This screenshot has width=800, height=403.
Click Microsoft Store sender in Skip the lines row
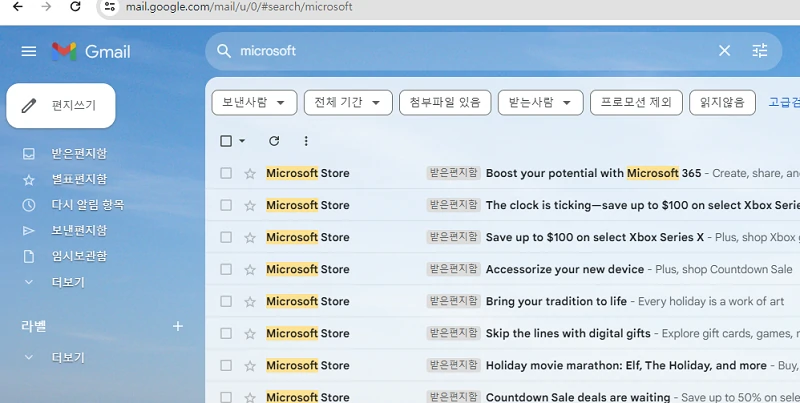pyautogui.click(x=308, y=334)
